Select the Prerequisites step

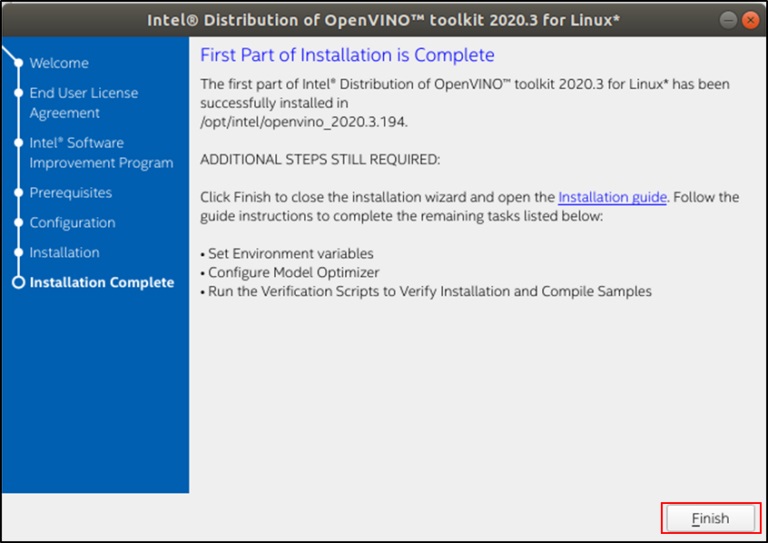coord(71,193)
